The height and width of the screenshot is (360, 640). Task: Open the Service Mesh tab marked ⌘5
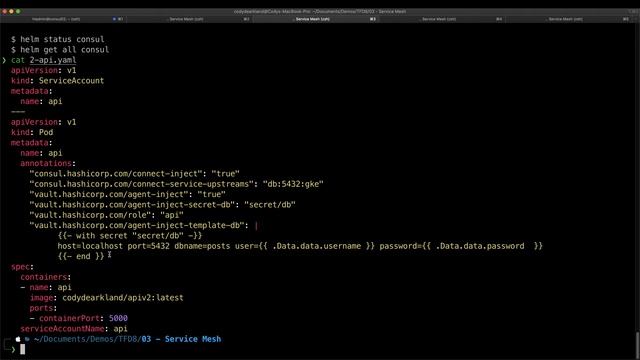[x=569, y=19]
